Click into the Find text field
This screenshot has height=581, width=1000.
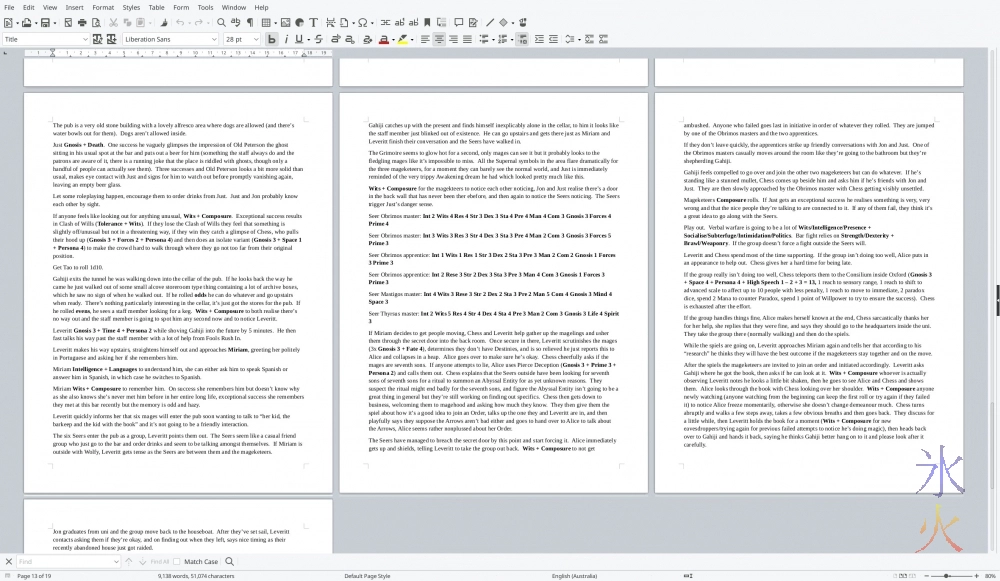65,562
